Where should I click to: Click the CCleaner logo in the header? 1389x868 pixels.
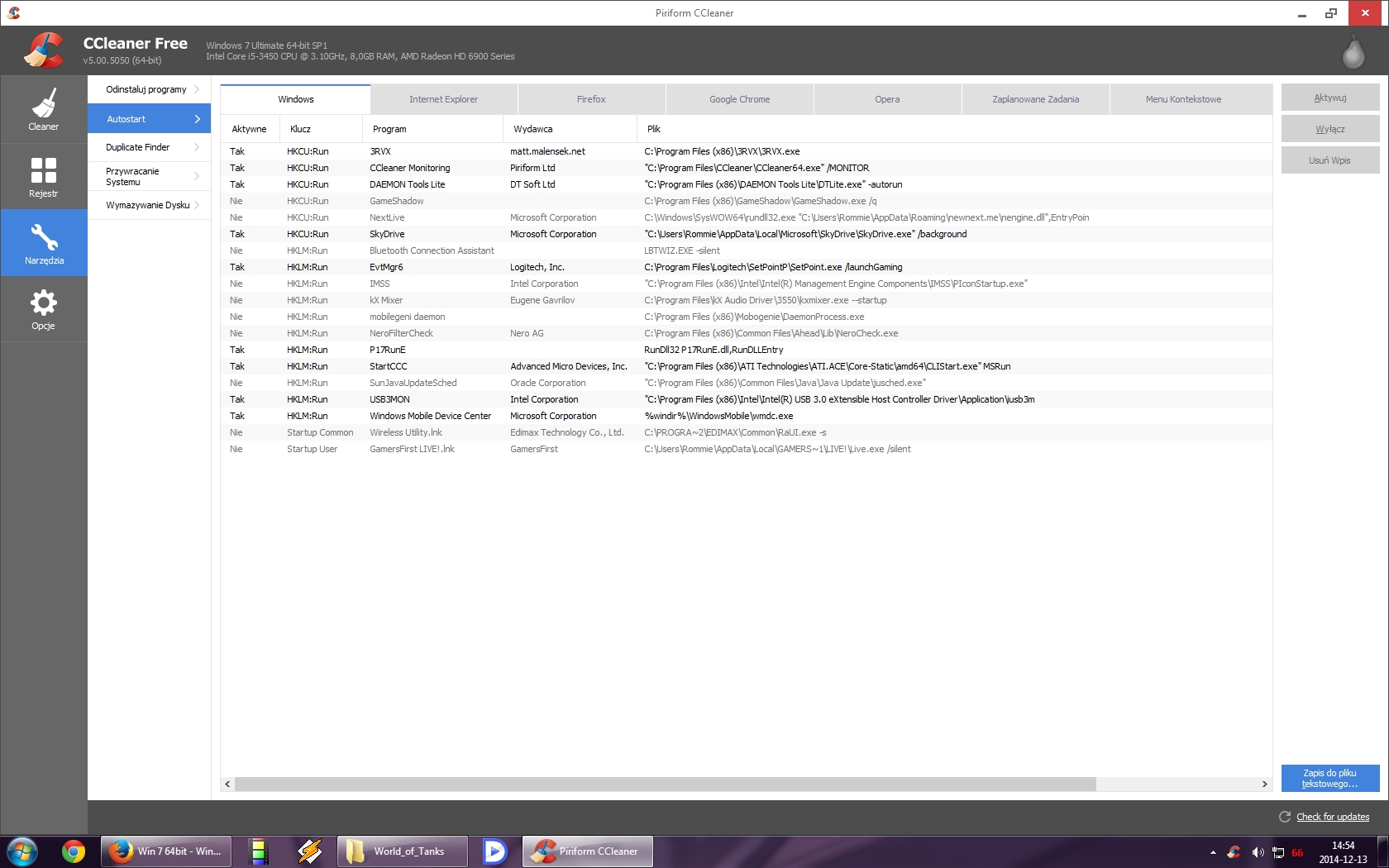point(44,50)
